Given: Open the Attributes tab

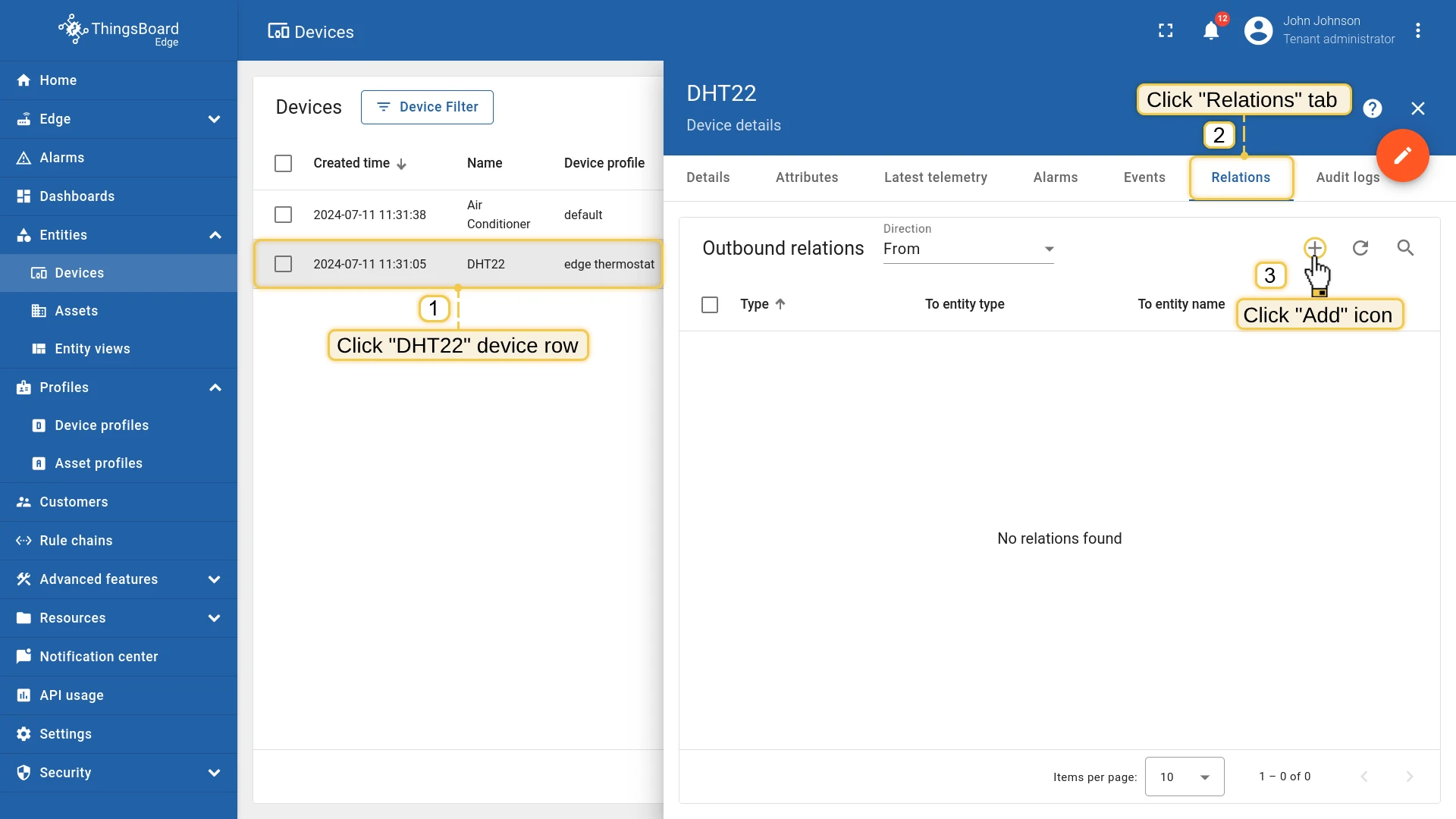Looking at the screenshot, I should 807,177.
